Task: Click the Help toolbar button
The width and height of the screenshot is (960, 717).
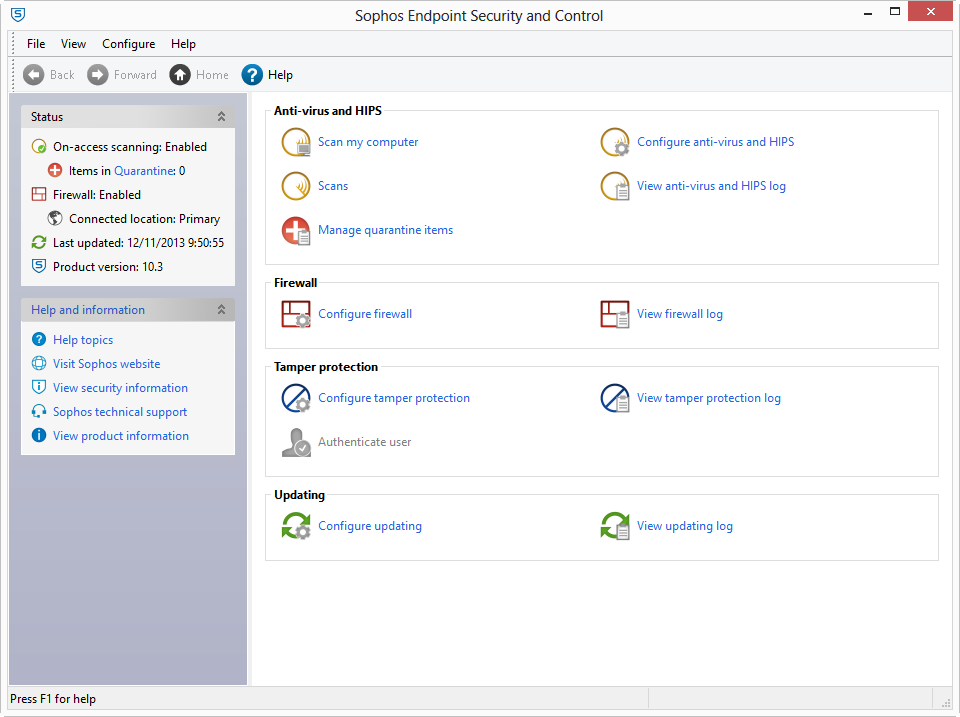Action: point(267,75)
